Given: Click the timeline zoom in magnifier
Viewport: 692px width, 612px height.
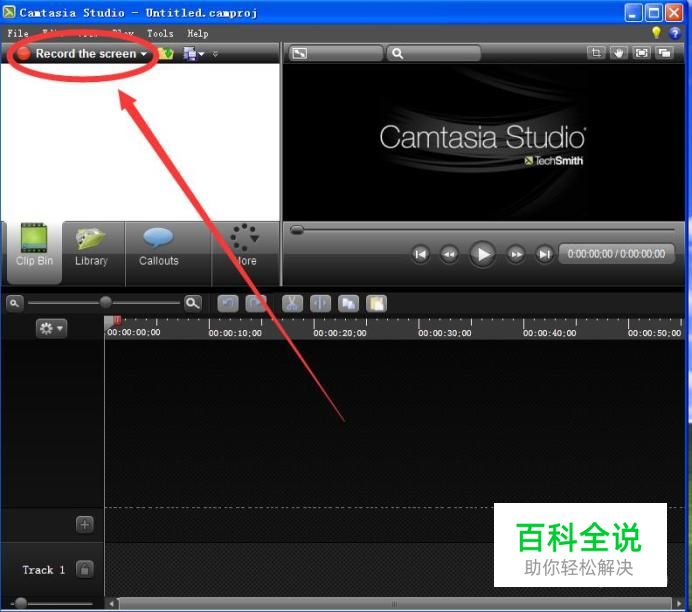Looking at the screenshot, I should pos(192,303).
